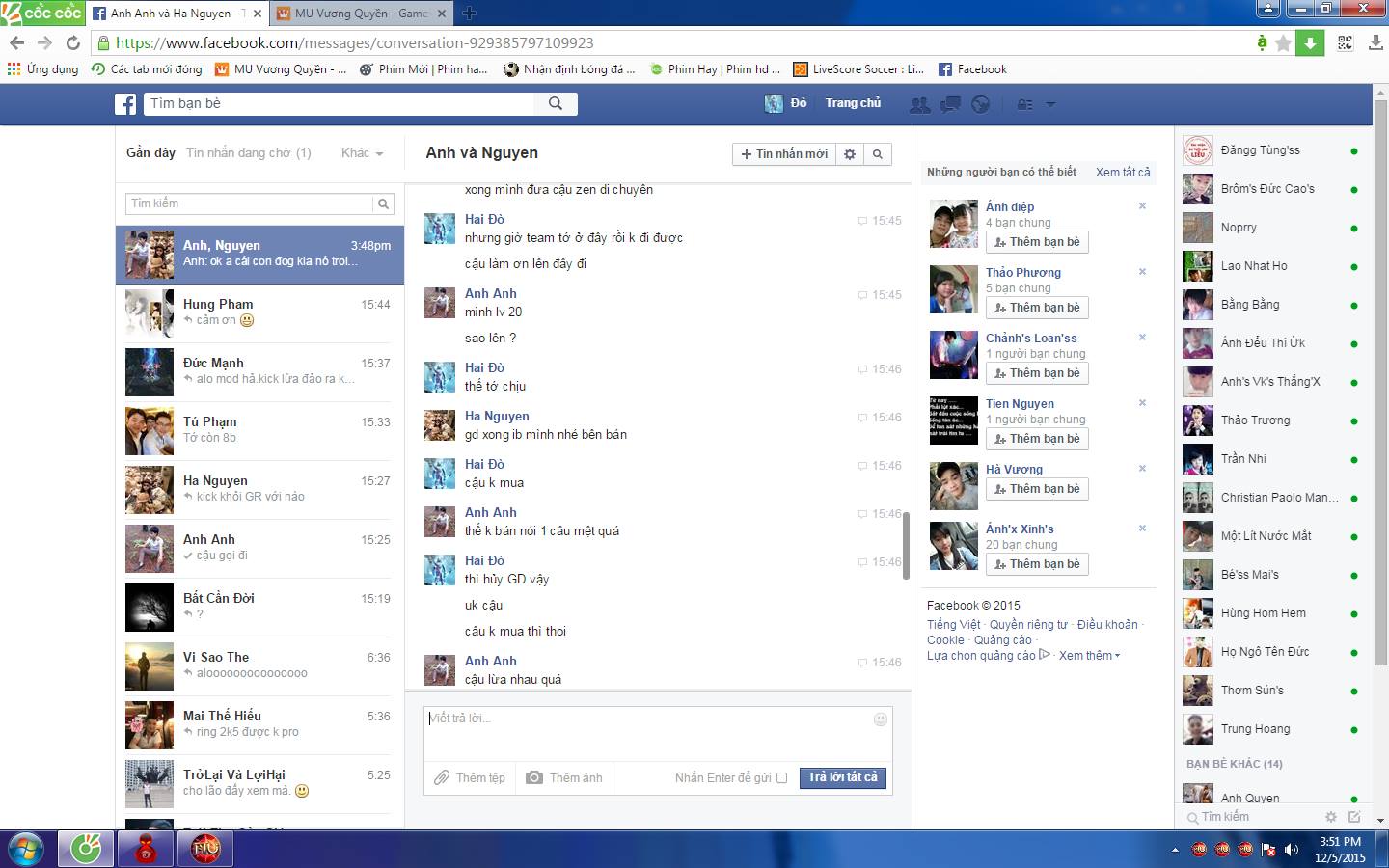Open the emoji smiley picker in reply box
The image size is (1389, 868).
pos(880,719)
